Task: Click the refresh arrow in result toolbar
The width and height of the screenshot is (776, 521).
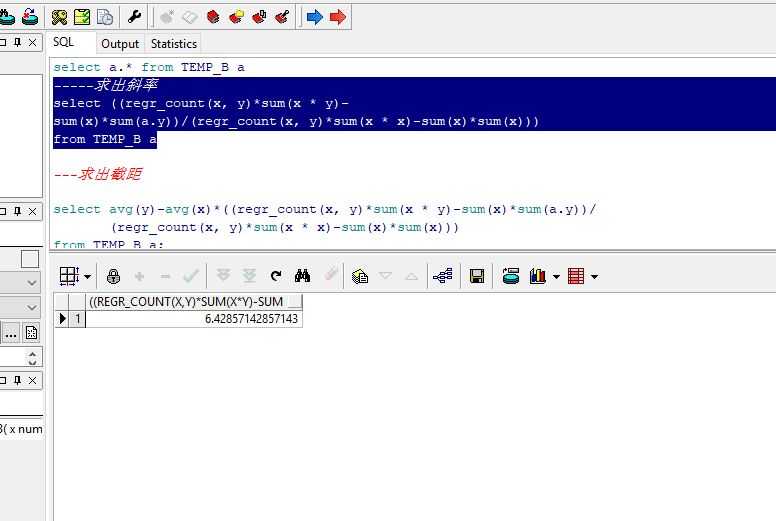Action: [276, 276]
